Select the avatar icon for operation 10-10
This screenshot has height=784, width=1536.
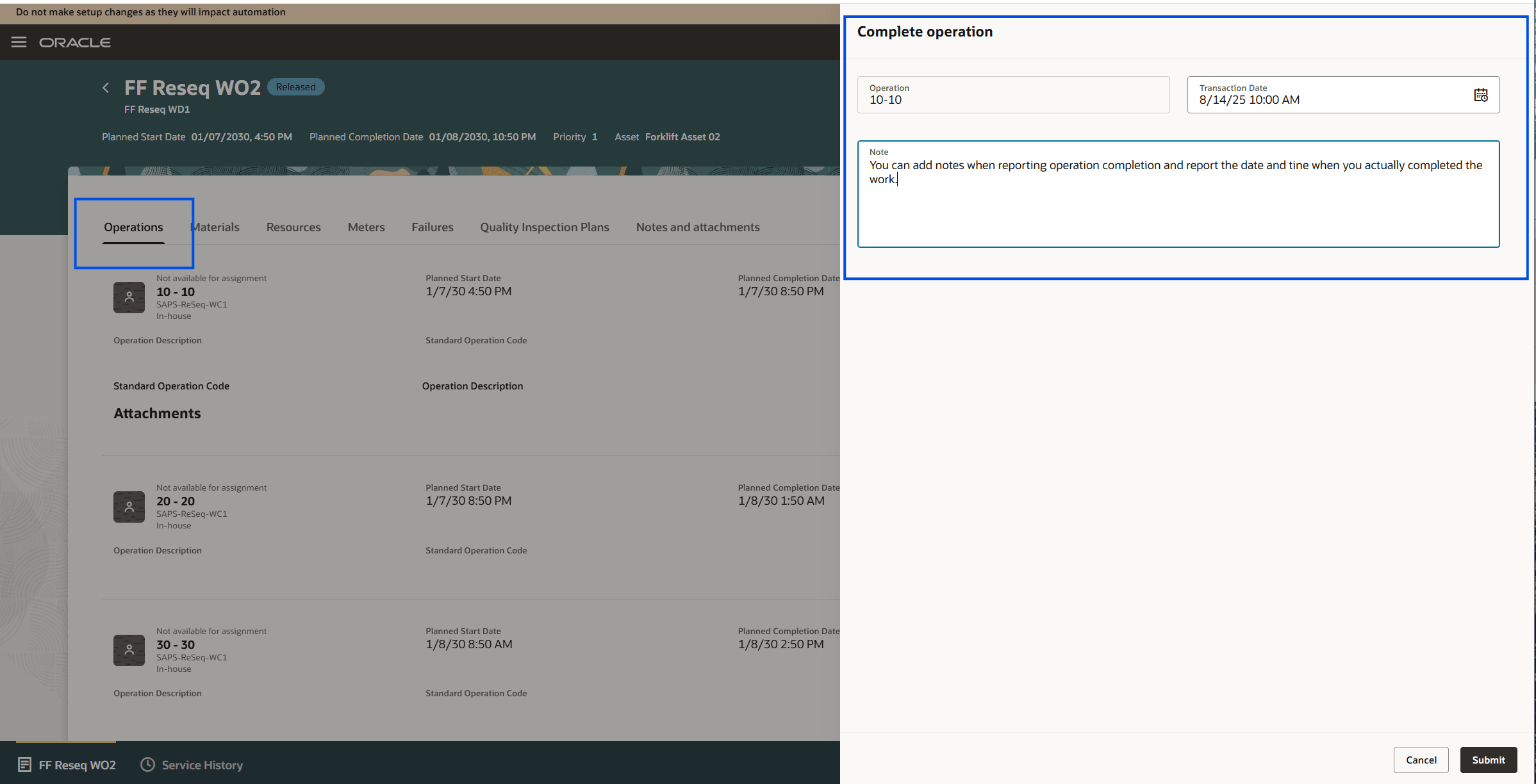129,297
